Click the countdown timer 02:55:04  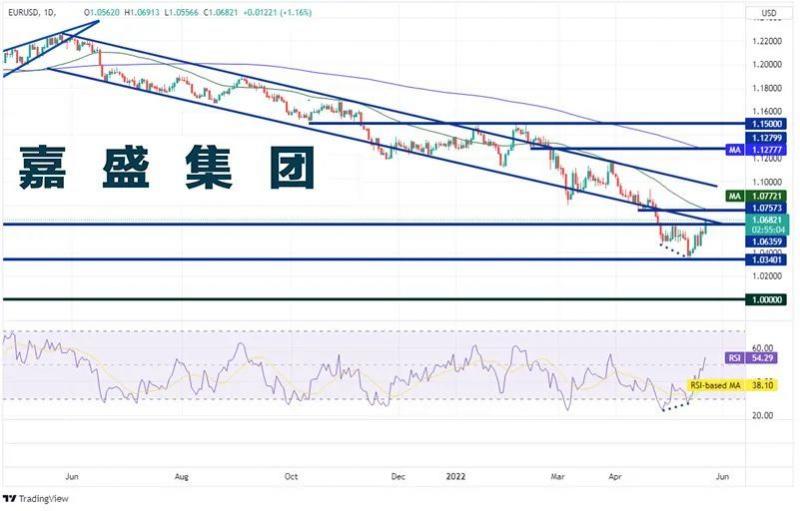pos(768,230)
